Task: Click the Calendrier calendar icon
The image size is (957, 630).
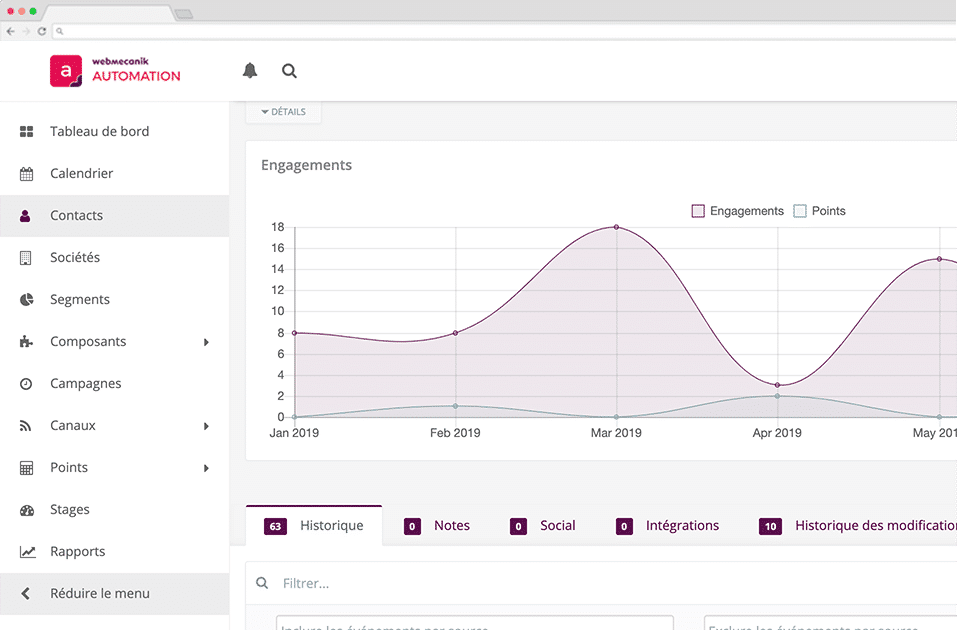Action: coord(27,174)
